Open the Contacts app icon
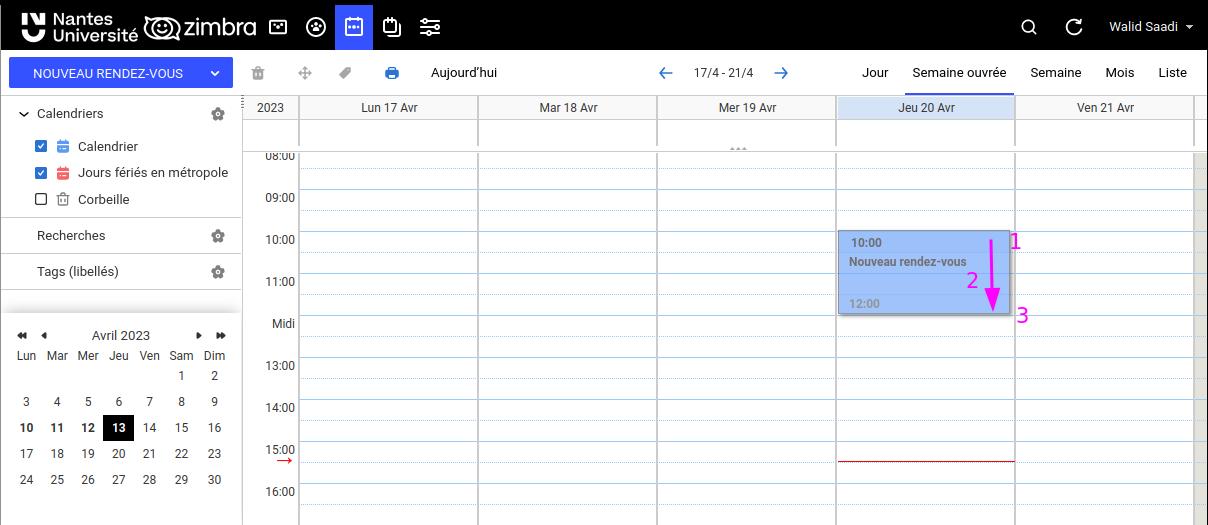 point(316,27)
